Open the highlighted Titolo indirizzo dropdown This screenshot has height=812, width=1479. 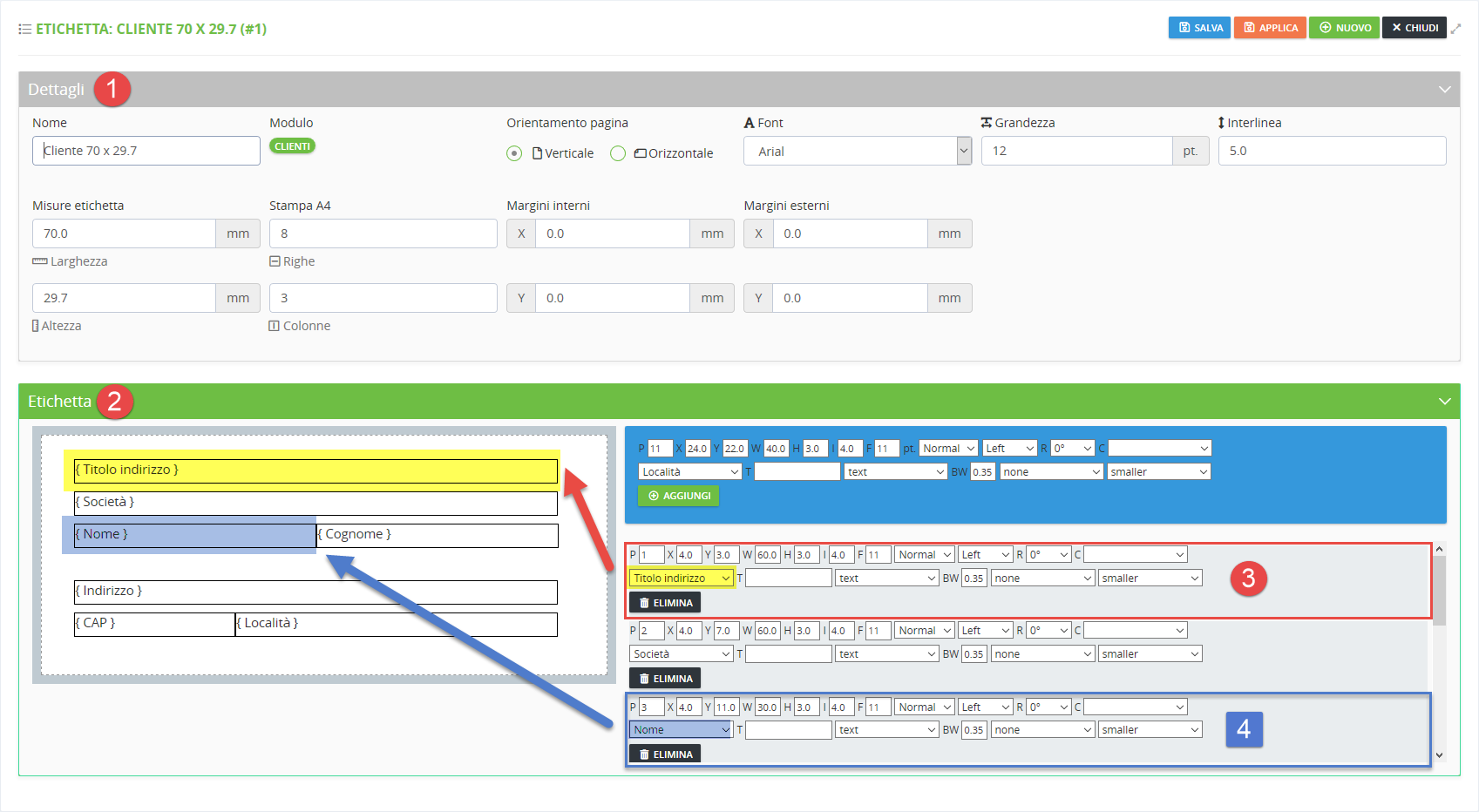coord(682,579)
